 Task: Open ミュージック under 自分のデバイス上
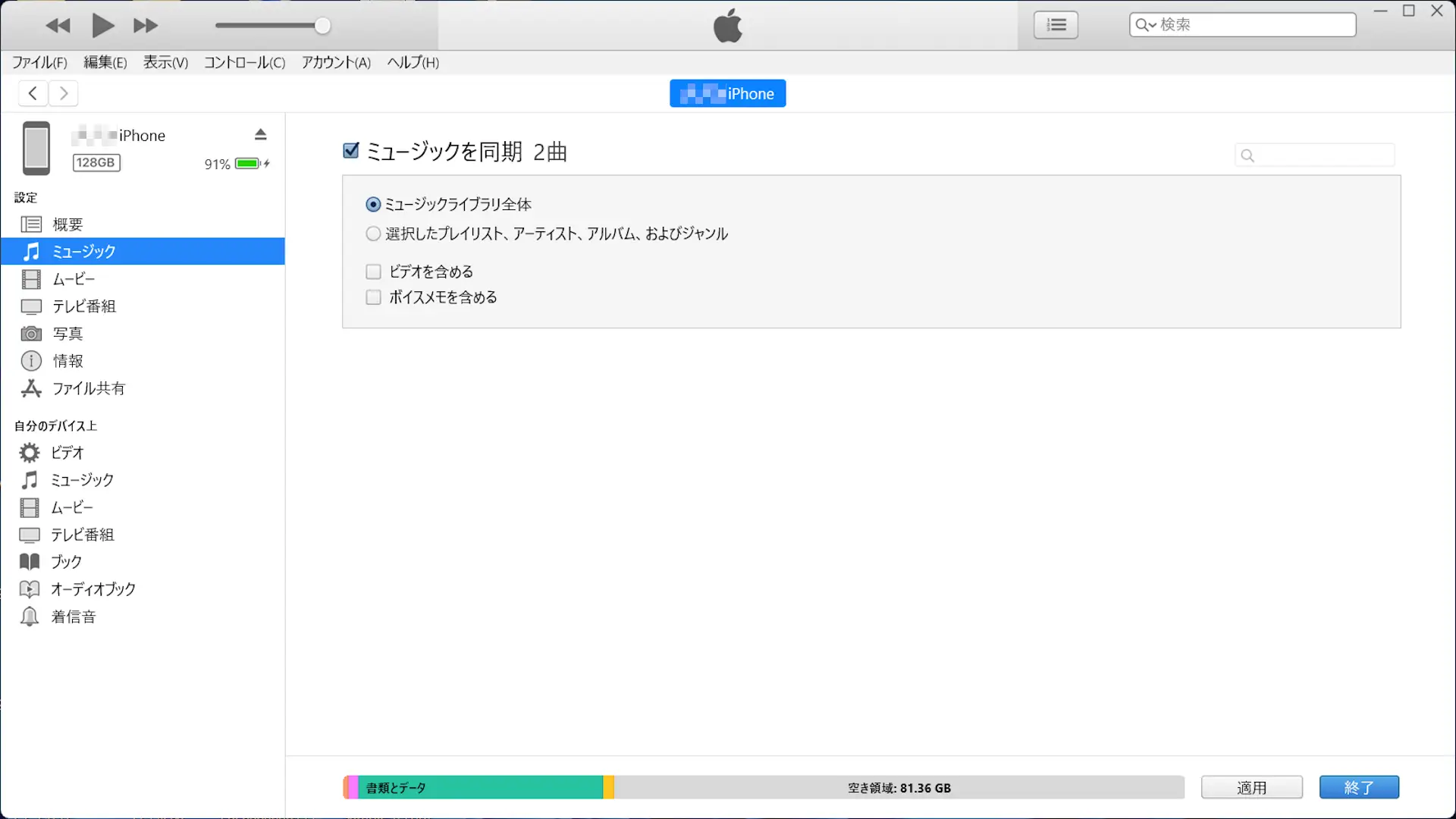[x=143, y=480]
